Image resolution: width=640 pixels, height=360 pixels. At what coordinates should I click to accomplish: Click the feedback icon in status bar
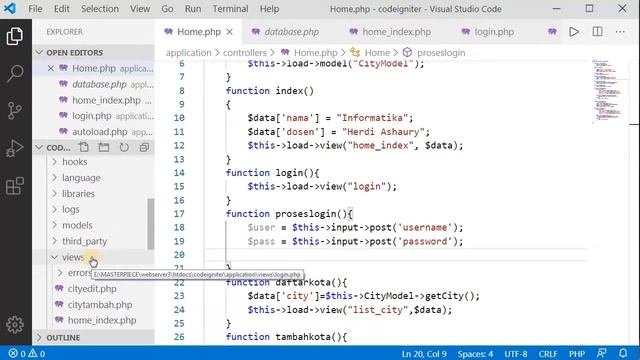pyautogui.click(x=602, y=353)
